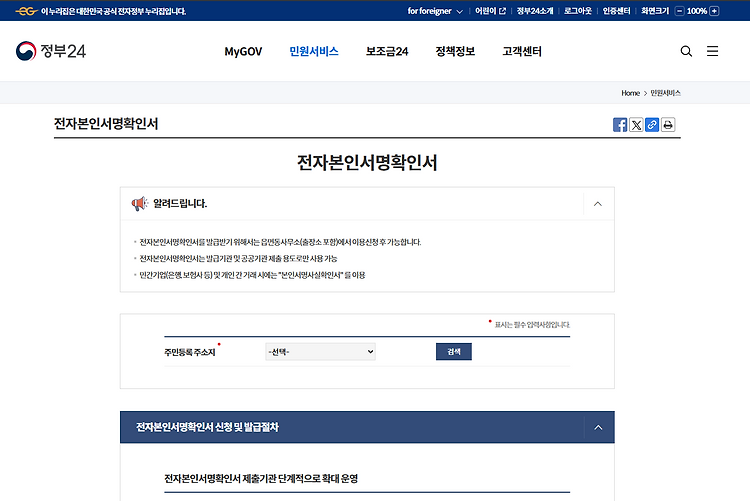Decrease screen size with minus icon
The image size is (750, 501).
679,11
